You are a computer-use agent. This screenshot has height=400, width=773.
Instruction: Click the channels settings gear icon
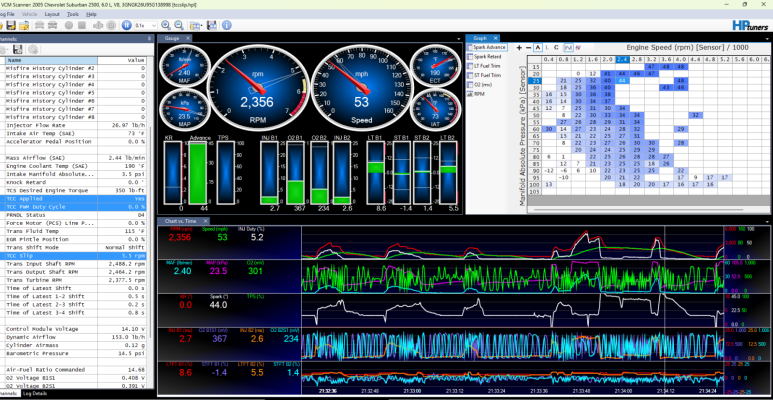click(33, 49)
